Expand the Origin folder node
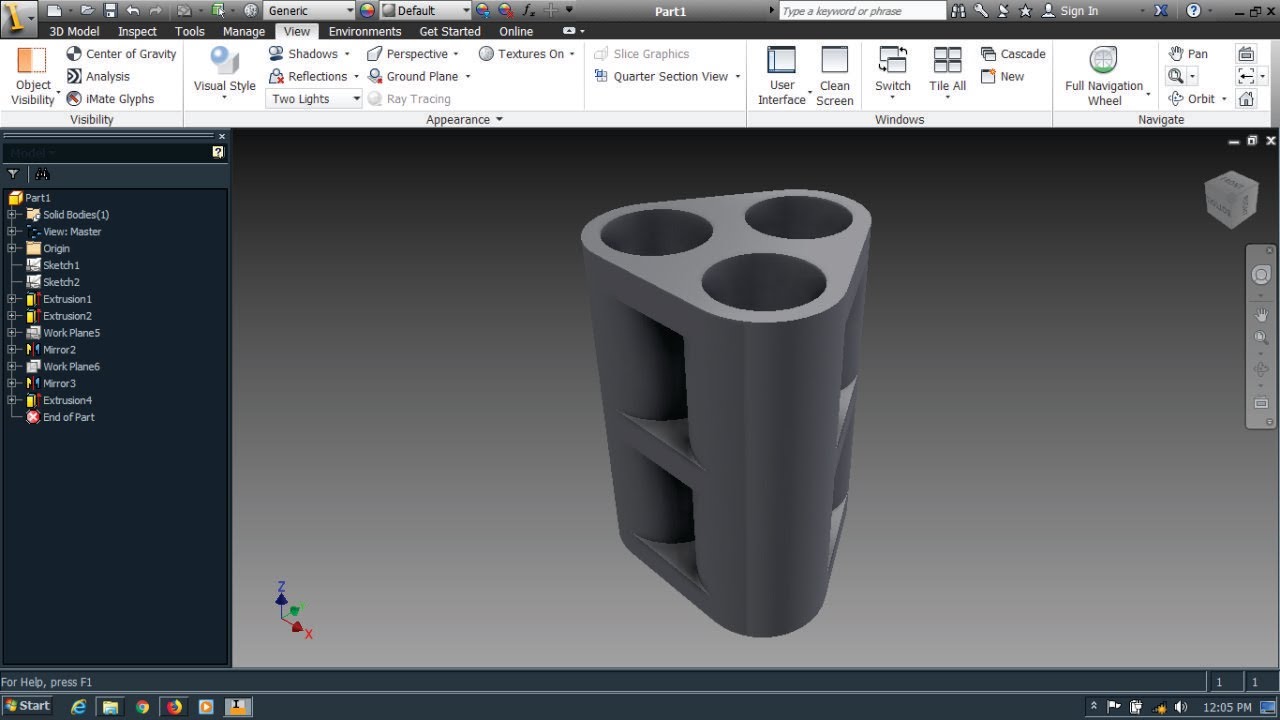This screenshot has width=1280, height=720. [11, 248]
